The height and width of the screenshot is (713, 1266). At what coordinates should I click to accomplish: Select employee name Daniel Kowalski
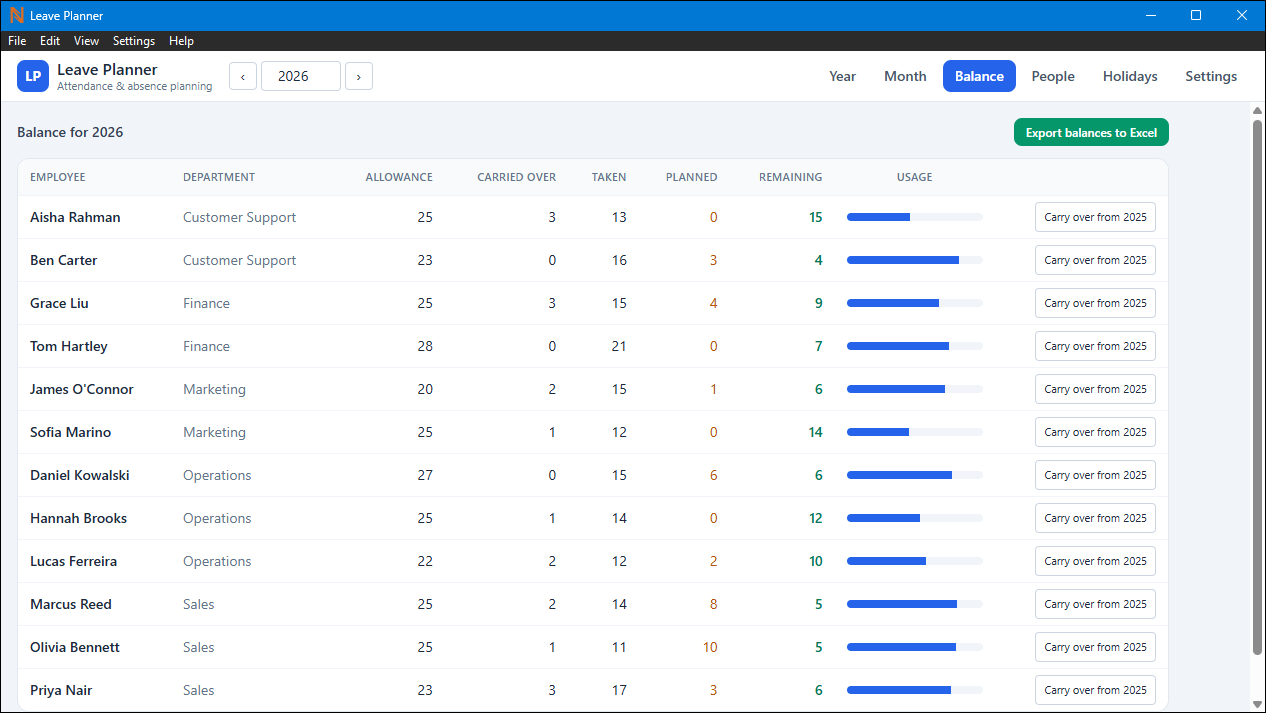[80, 475]
